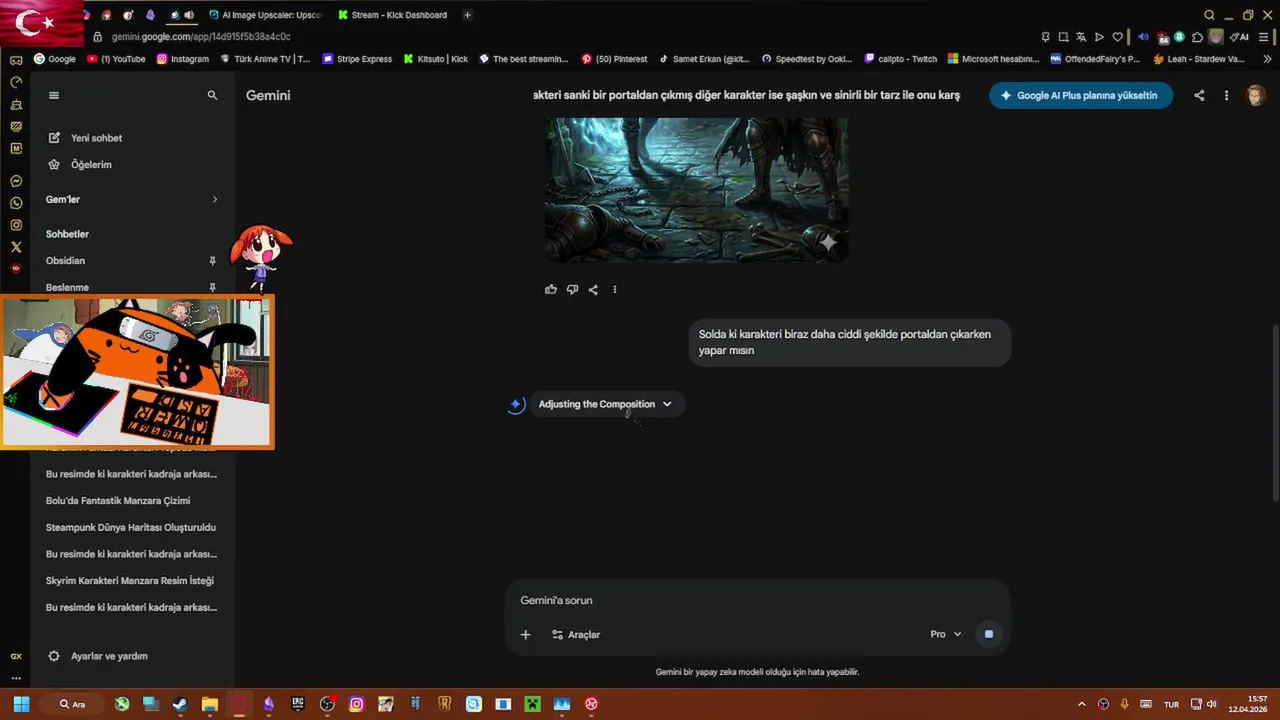Translate page with the translate icon
The width and height of the screenshot is (1280, 720).
tap(1081, 37)
